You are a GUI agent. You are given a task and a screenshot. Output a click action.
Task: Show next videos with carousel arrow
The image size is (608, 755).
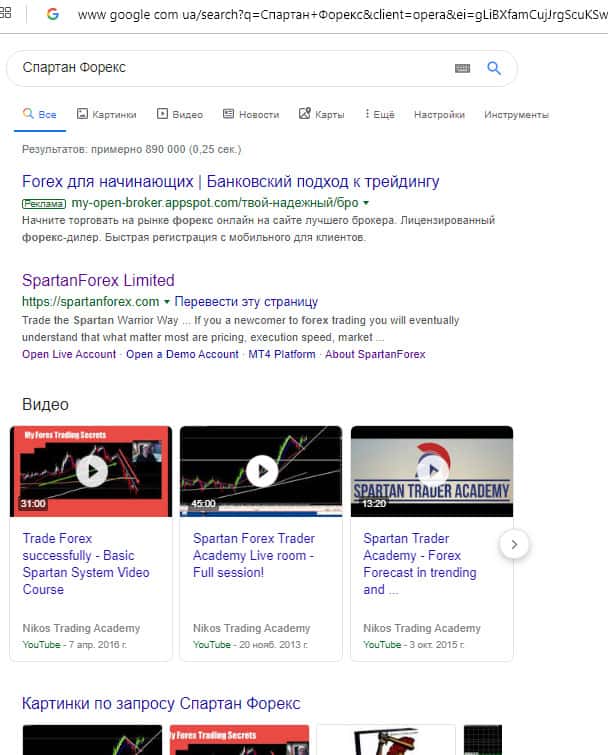(513, 545)
